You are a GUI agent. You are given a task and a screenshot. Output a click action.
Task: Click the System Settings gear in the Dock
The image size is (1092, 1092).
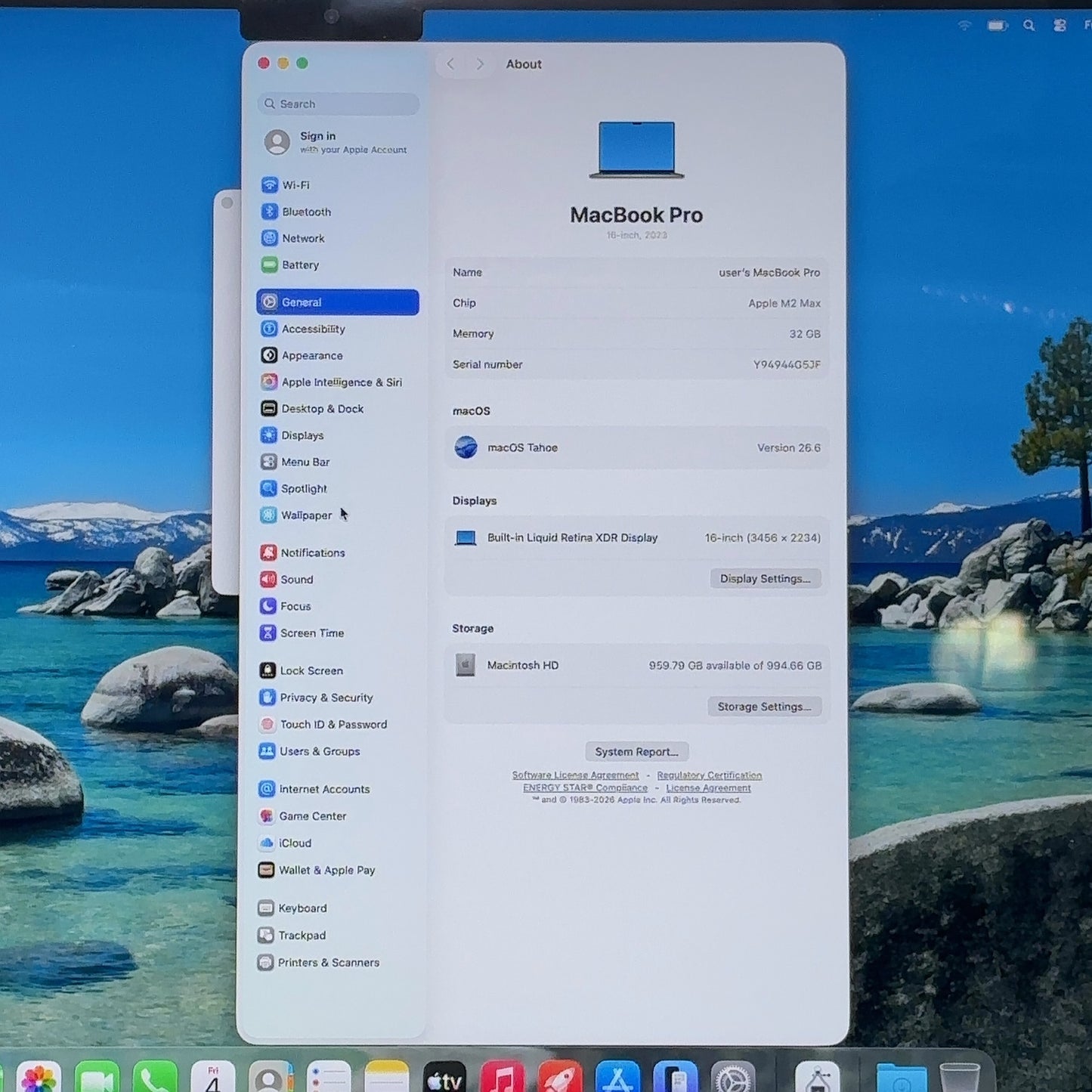click(x=733, y=1076)
